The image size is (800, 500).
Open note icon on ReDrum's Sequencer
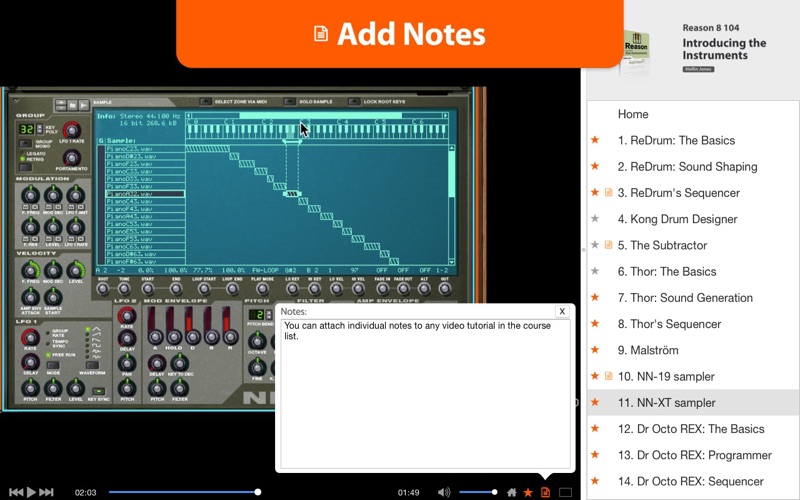[x=608, y=192]
